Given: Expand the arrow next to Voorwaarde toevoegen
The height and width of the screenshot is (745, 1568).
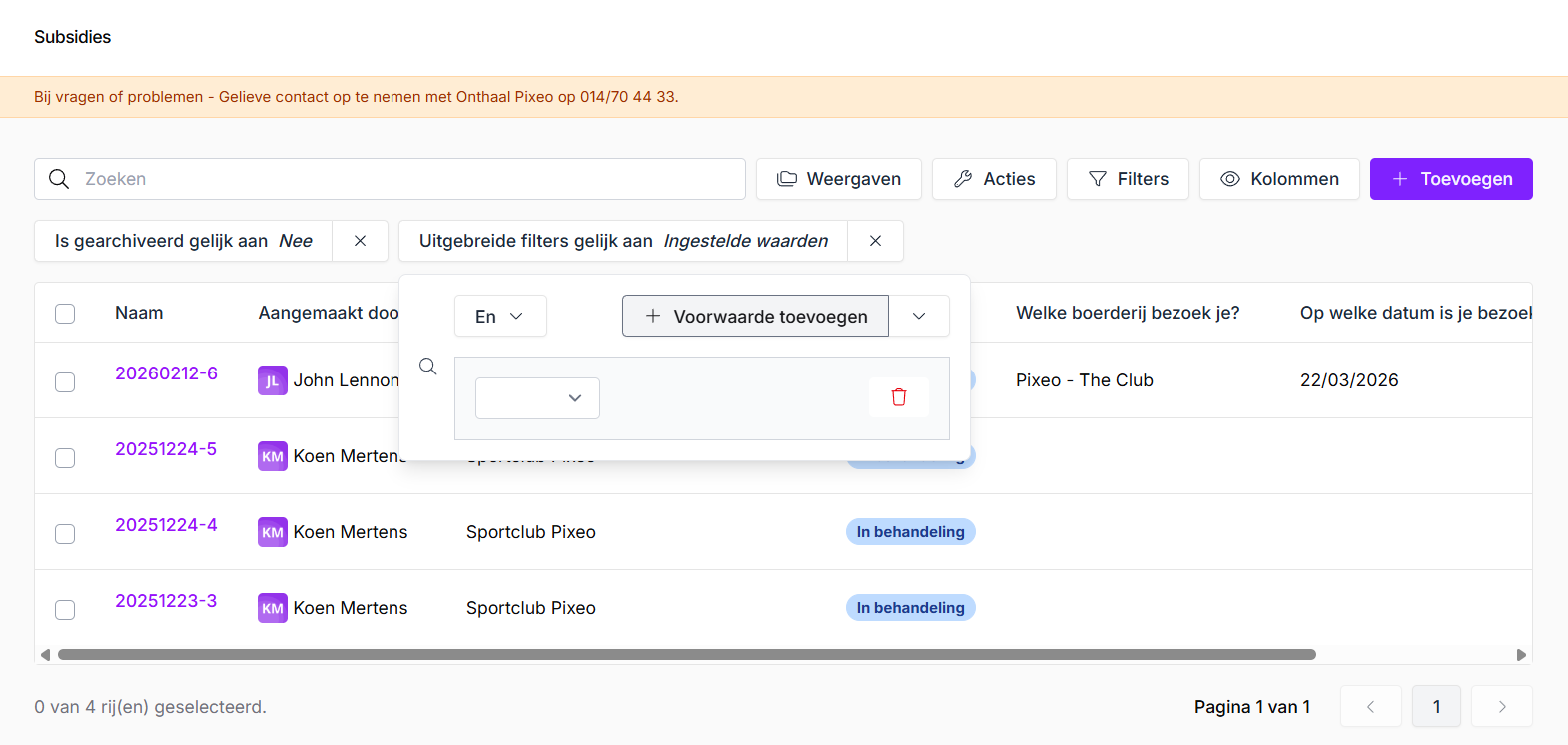Looking at the screenshot, I should point(919,317).
